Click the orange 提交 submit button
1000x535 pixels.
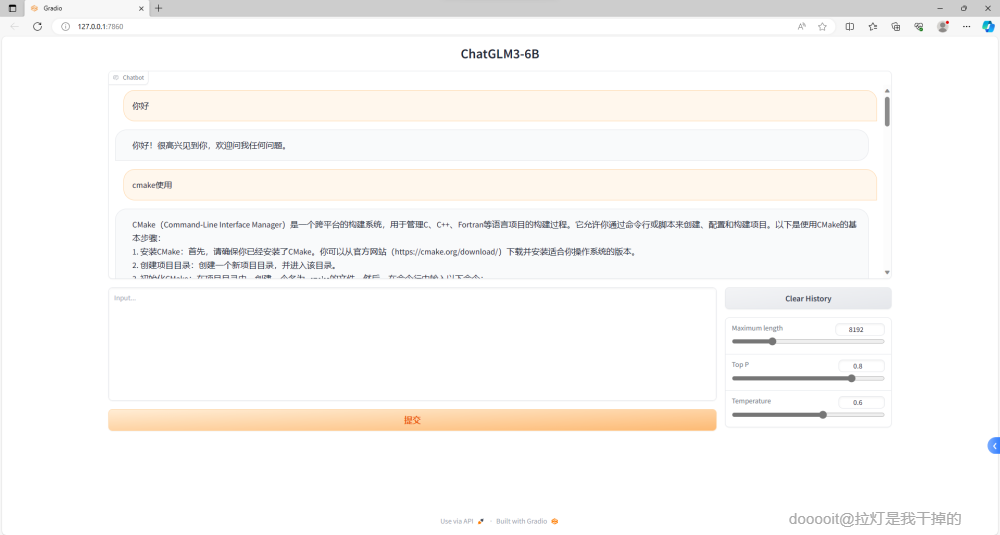pyautogui.click(x=412, y=420)
